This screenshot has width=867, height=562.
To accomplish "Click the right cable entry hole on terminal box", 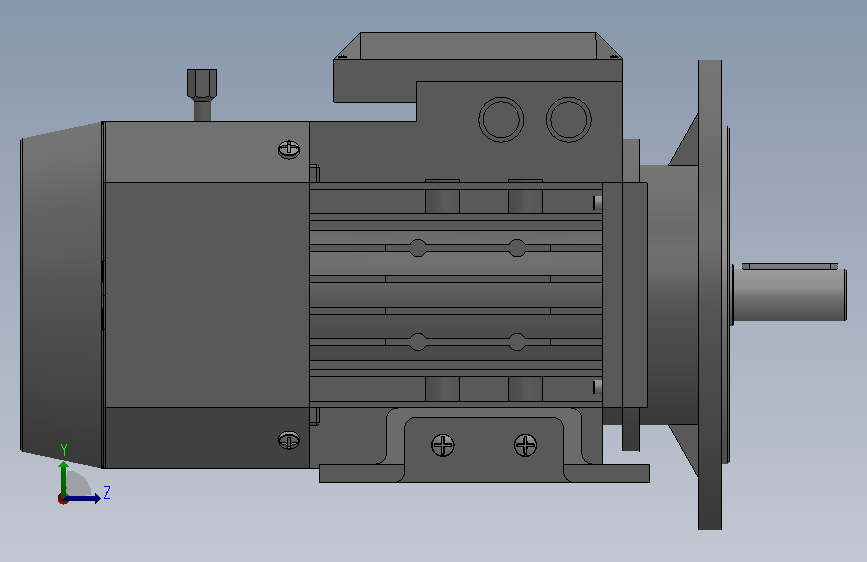I will [569, 119].
